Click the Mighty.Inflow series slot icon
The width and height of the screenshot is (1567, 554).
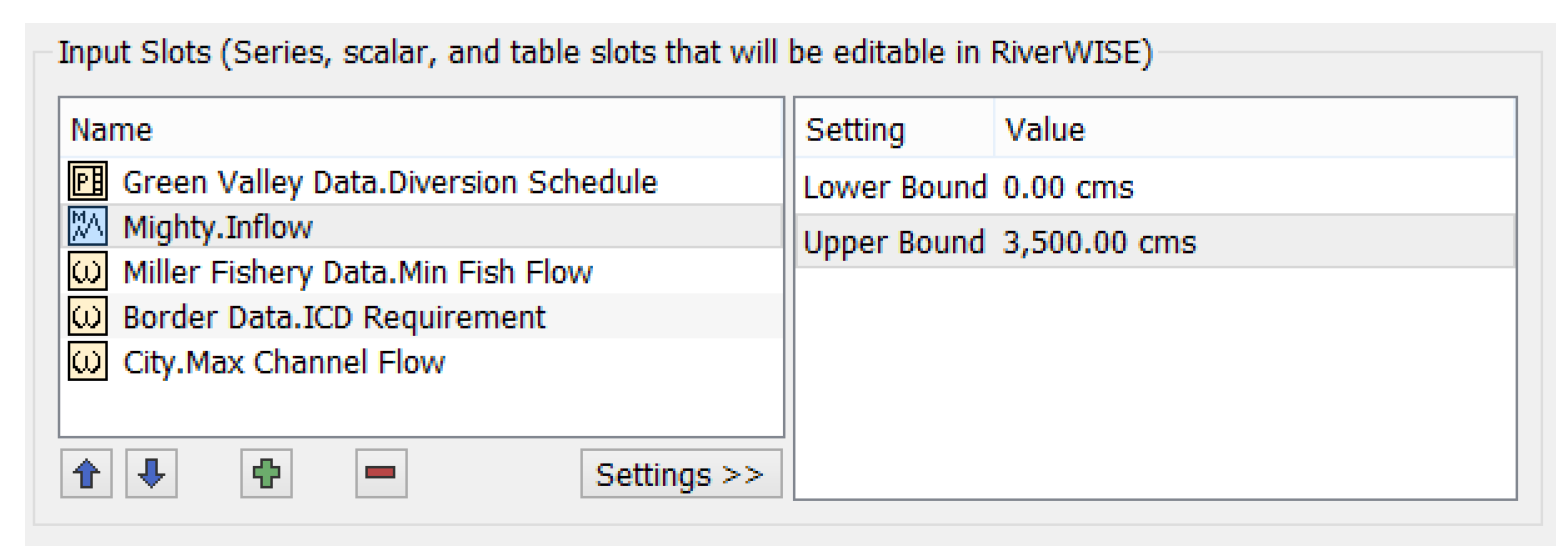(x=82, y=228)
